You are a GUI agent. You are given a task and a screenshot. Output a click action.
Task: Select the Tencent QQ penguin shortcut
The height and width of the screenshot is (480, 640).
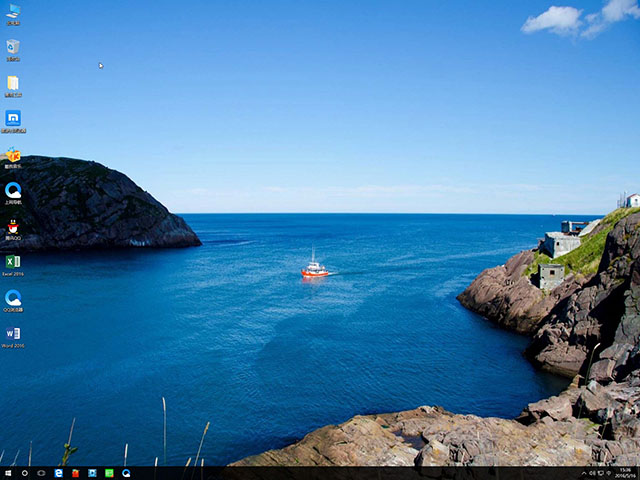pos(13,227)
